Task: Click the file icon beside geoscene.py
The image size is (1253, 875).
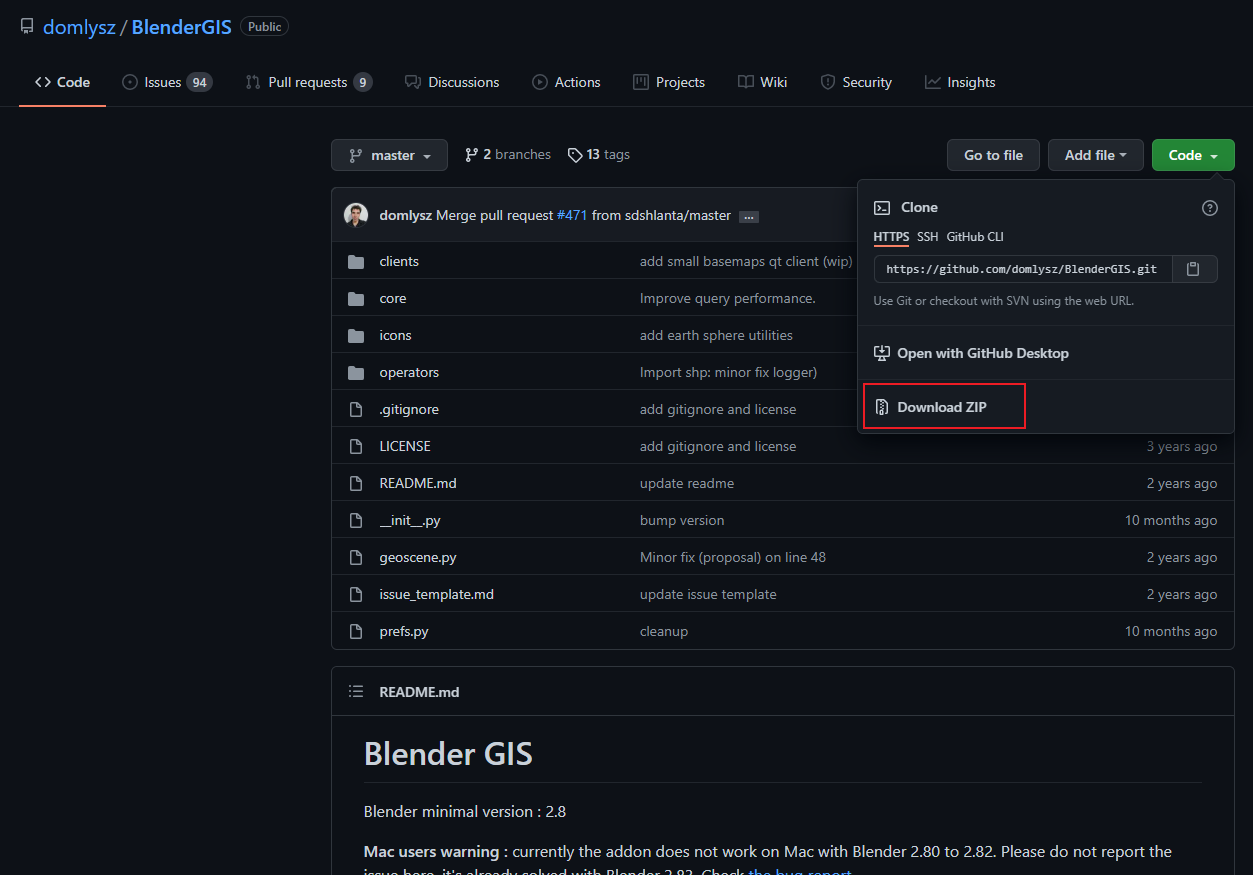Action: tap(355, 558)
